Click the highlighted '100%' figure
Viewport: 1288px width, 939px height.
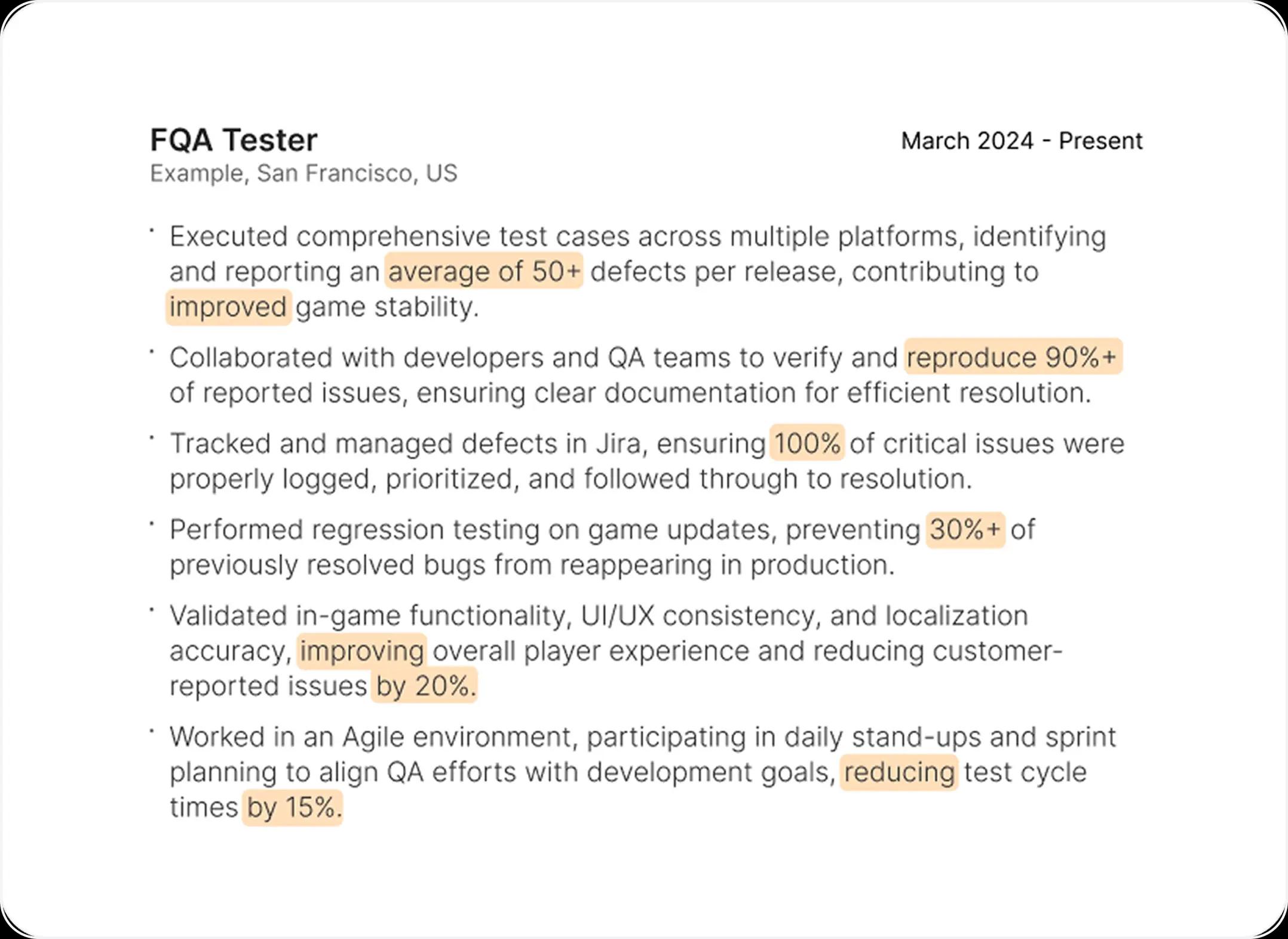click(x=807, y=443)
